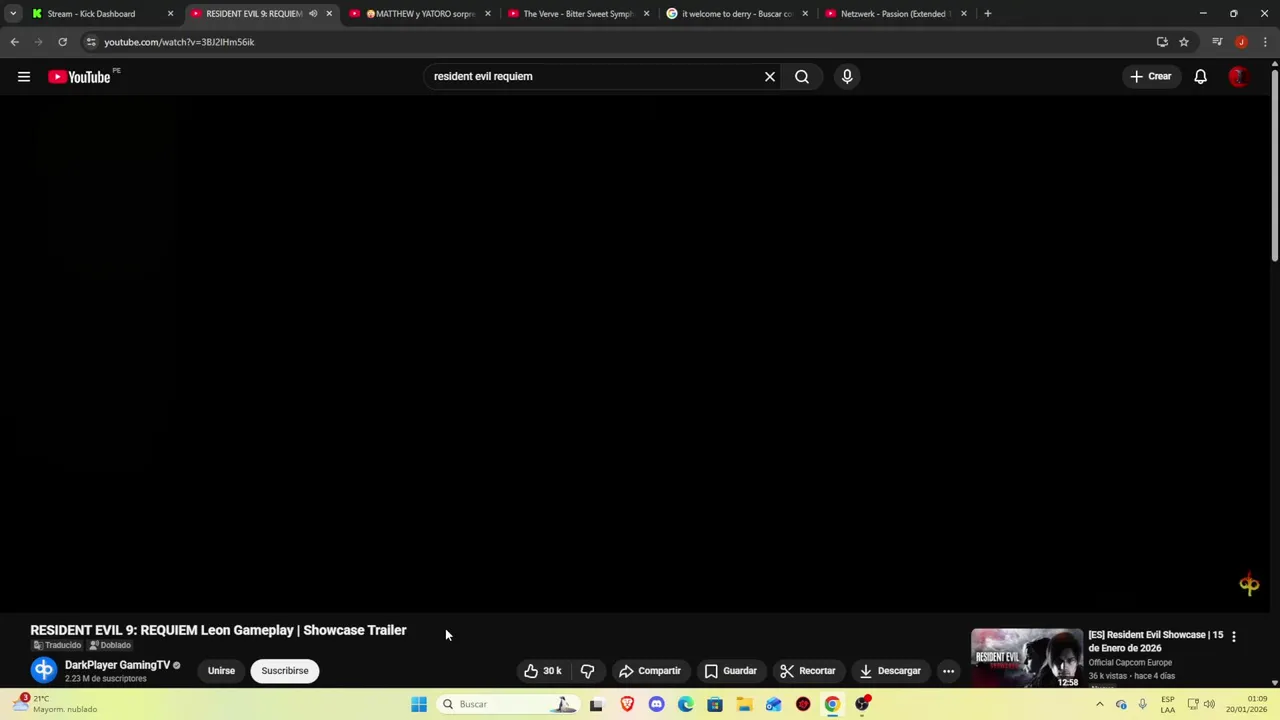Open a new browser tab
This screenshot has height=720, width=1280.
(x=987, y=14)
